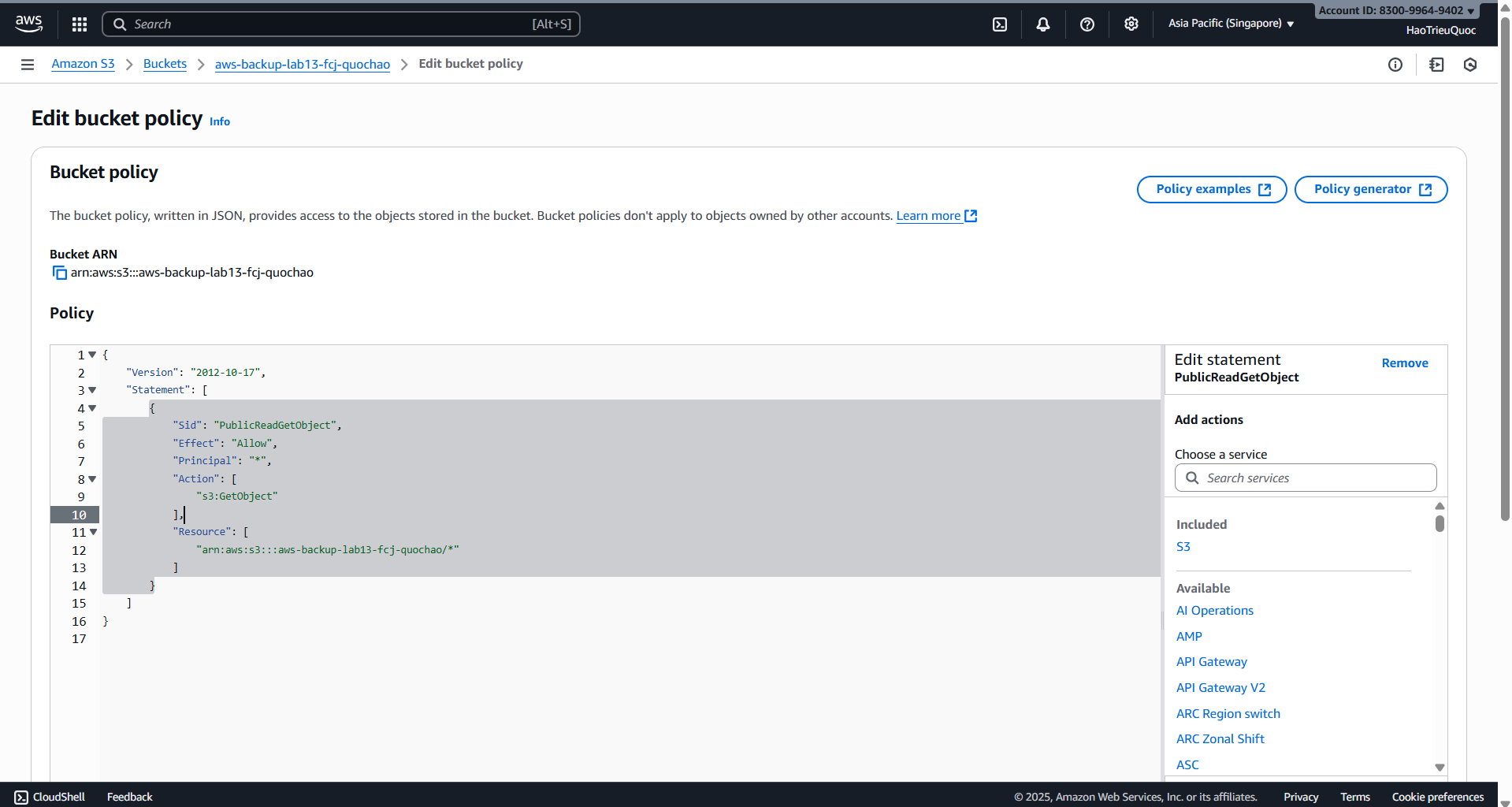
Task: Open the Asia Pacific (Singapore) region dropdown
Action: pyautogui.click(x=1231, y=24)
